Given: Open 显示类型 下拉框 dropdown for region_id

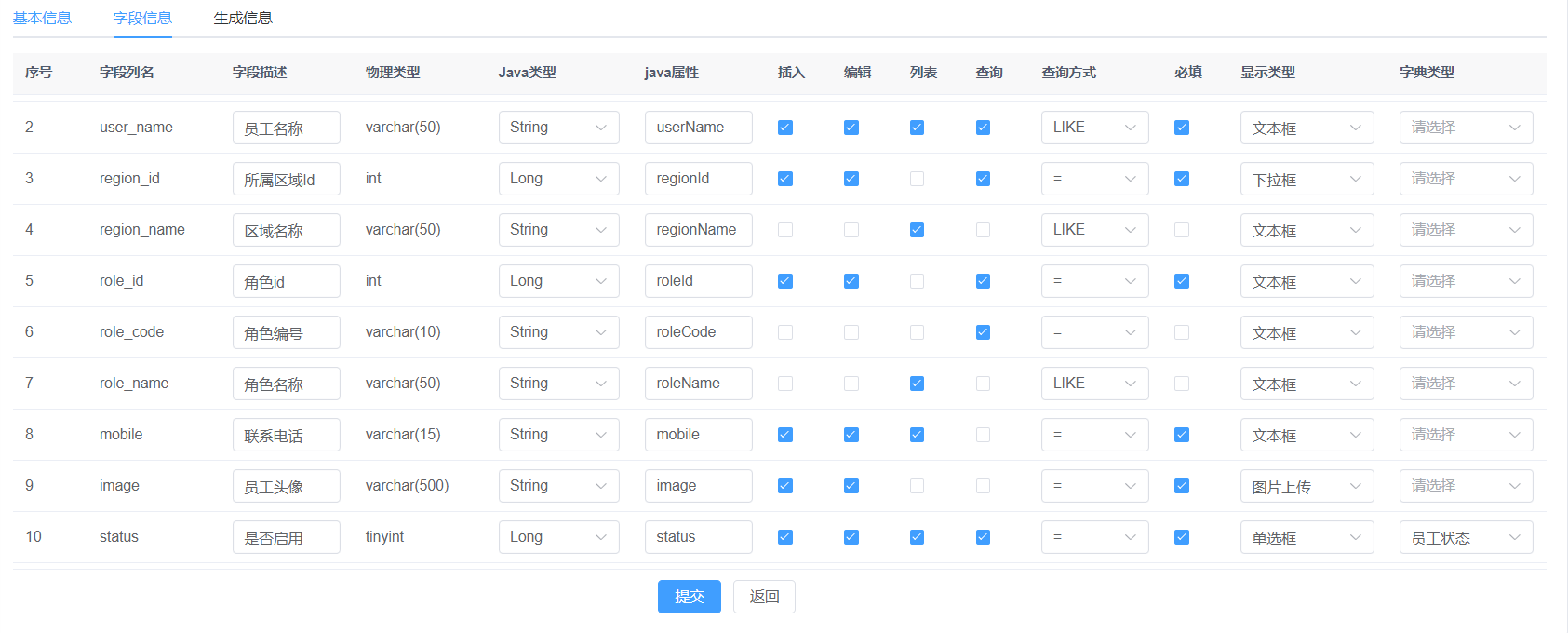Looking at the screenshot, I should click(x=1307, y=179).
